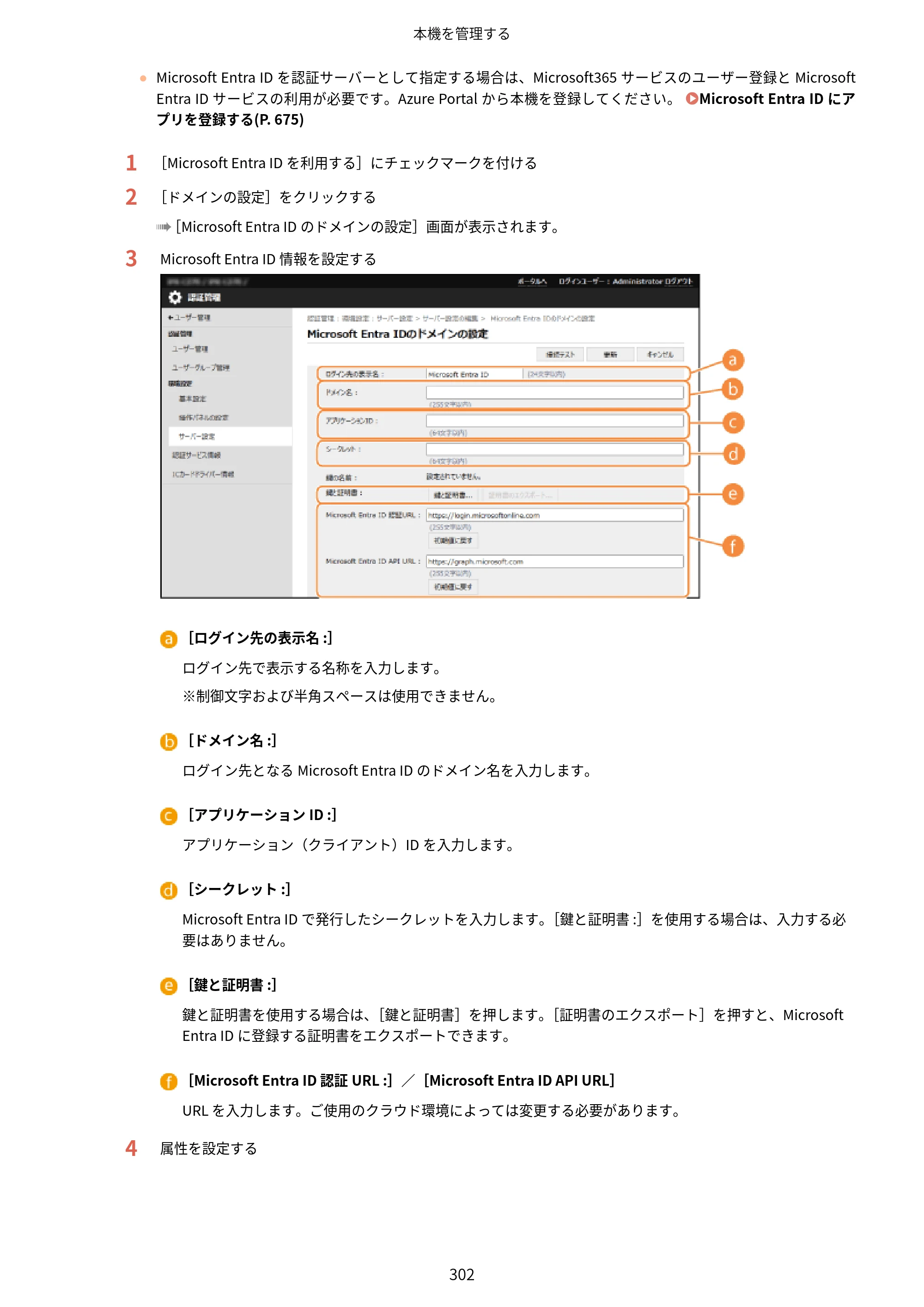Viewport: 924px width, 1307px height.
Task: Click the キャンセル button
Action: pos(660,355)
